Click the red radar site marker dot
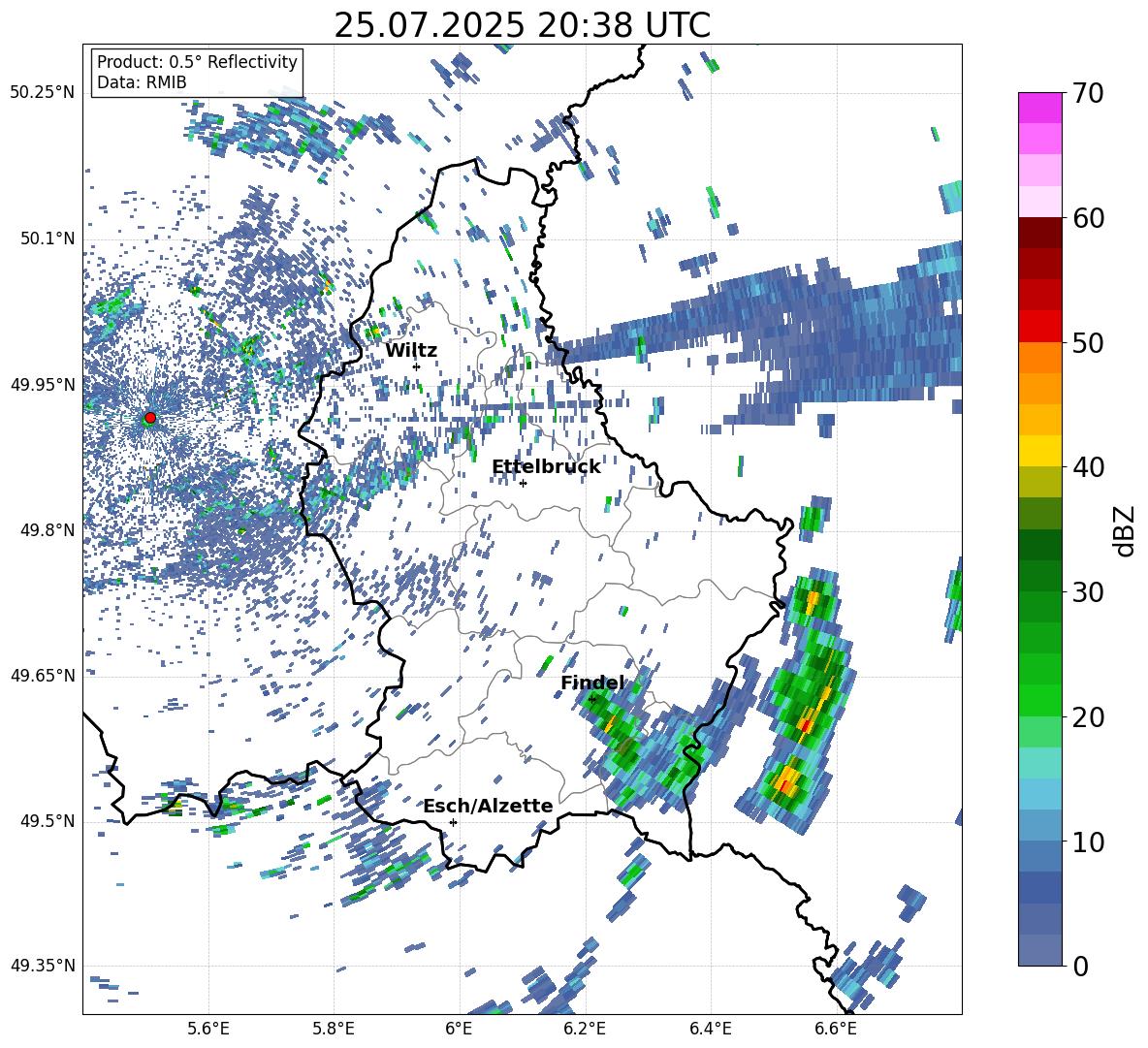The image size is (1148, 1048). point(150,418)
